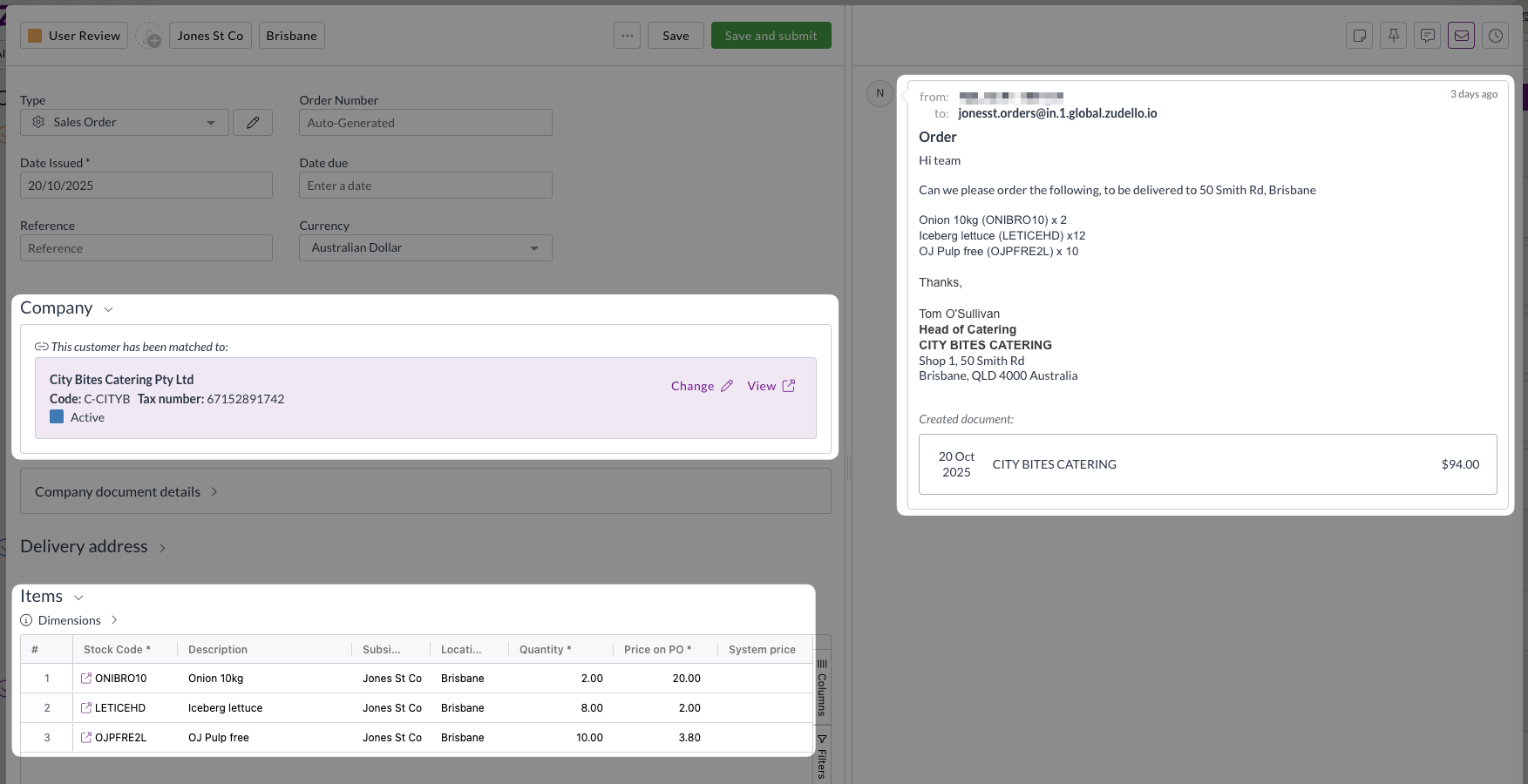
Task: Open the Currency Australian Dollar dropdown
Action: [425, 248]
